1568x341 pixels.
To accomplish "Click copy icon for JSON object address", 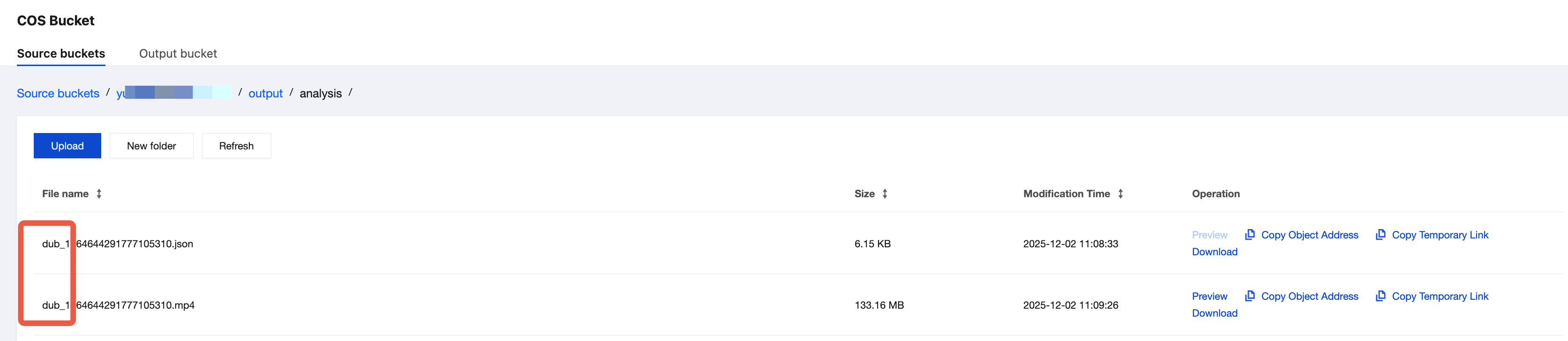I will coord(1250,234).
